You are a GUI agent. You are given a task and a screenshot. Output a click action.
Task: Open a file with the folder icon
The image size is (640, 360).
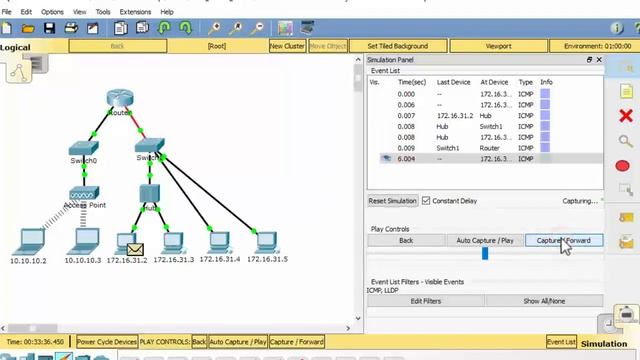28,28
